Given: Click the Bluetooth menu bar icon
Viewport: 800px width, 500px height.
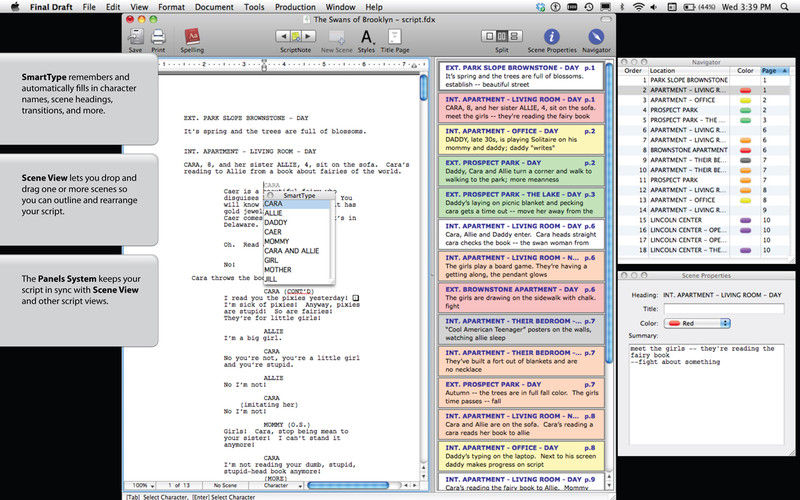Looking at the screenshot, I should 622,7.
